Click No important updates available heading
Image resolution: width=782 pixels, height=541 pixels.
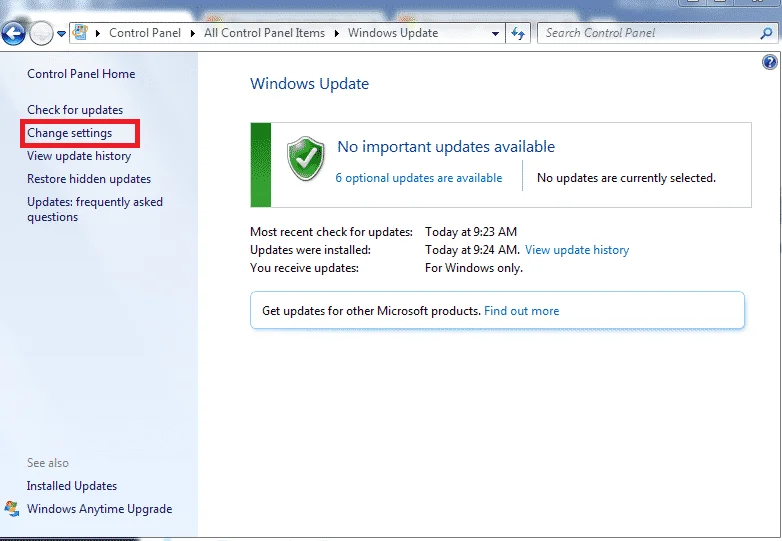pos(446,147)
